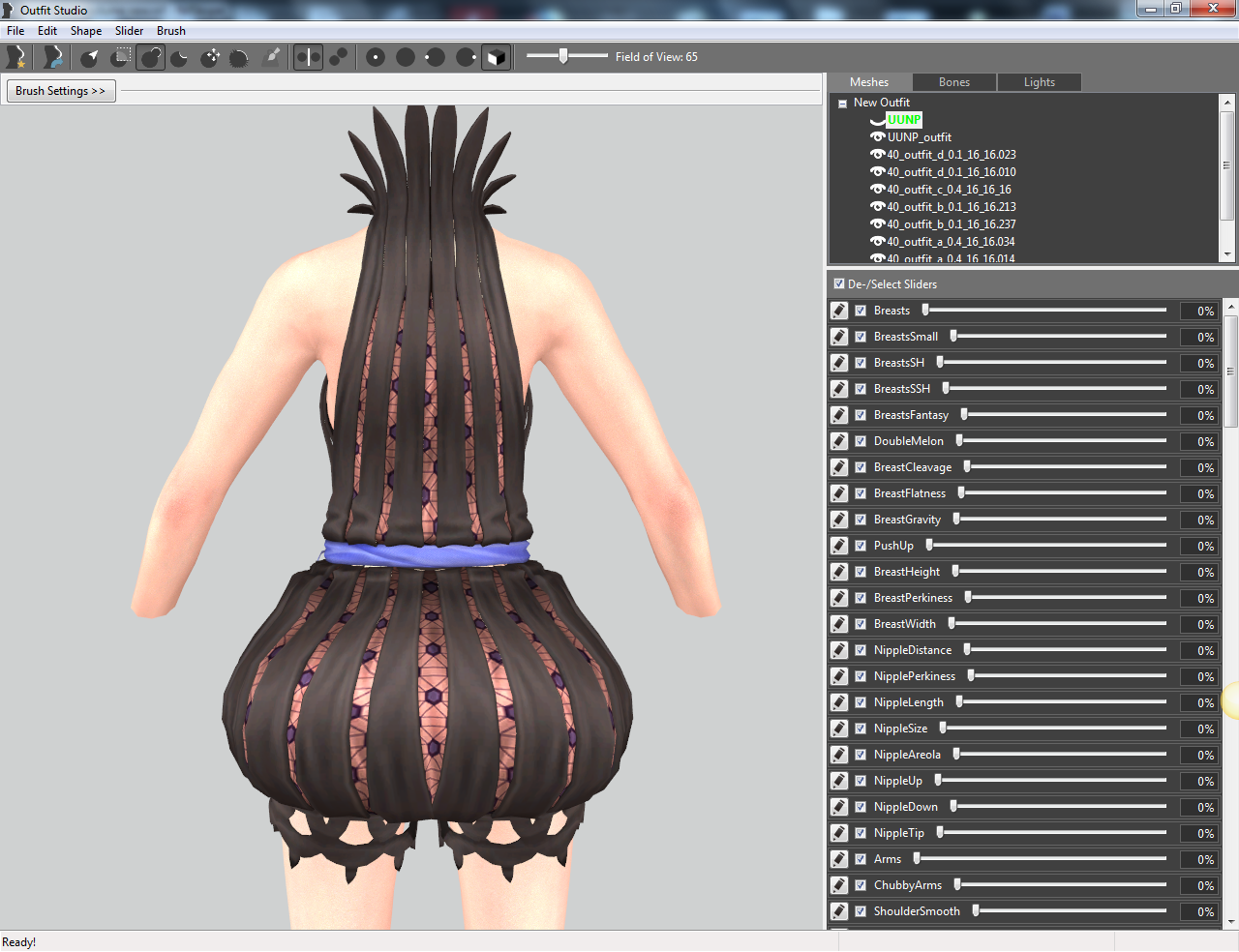Click the edit pencil for PushUp slider
The height and width of the screenshot is (952, 1239).
tap(839, 546)
